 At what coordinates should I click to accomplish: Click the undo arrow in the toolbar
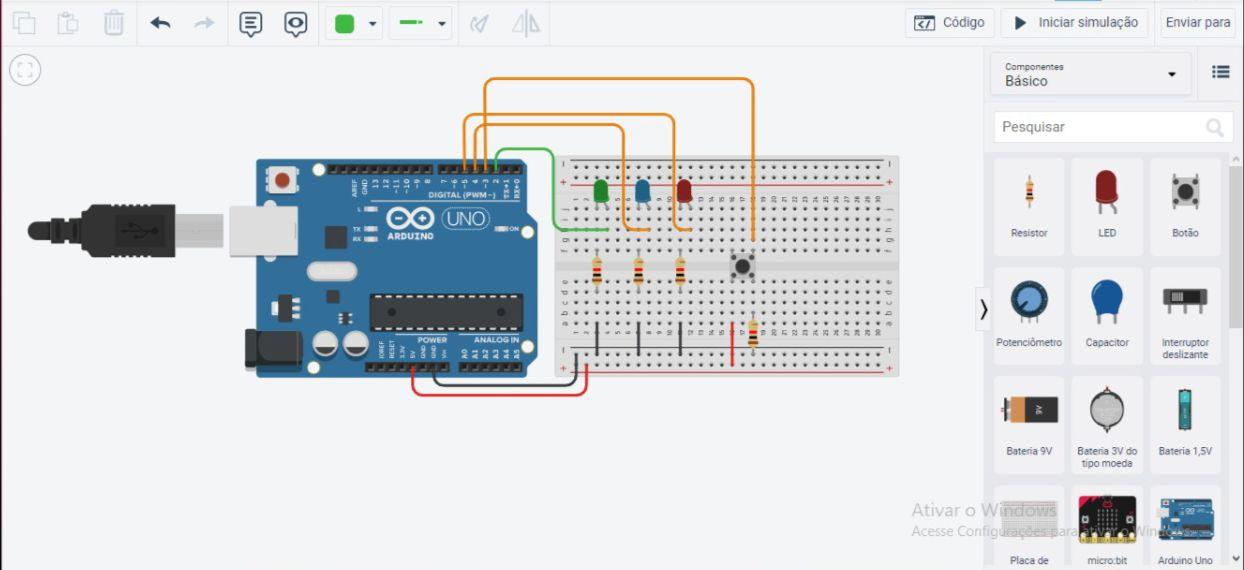click(x=160, y=23)
